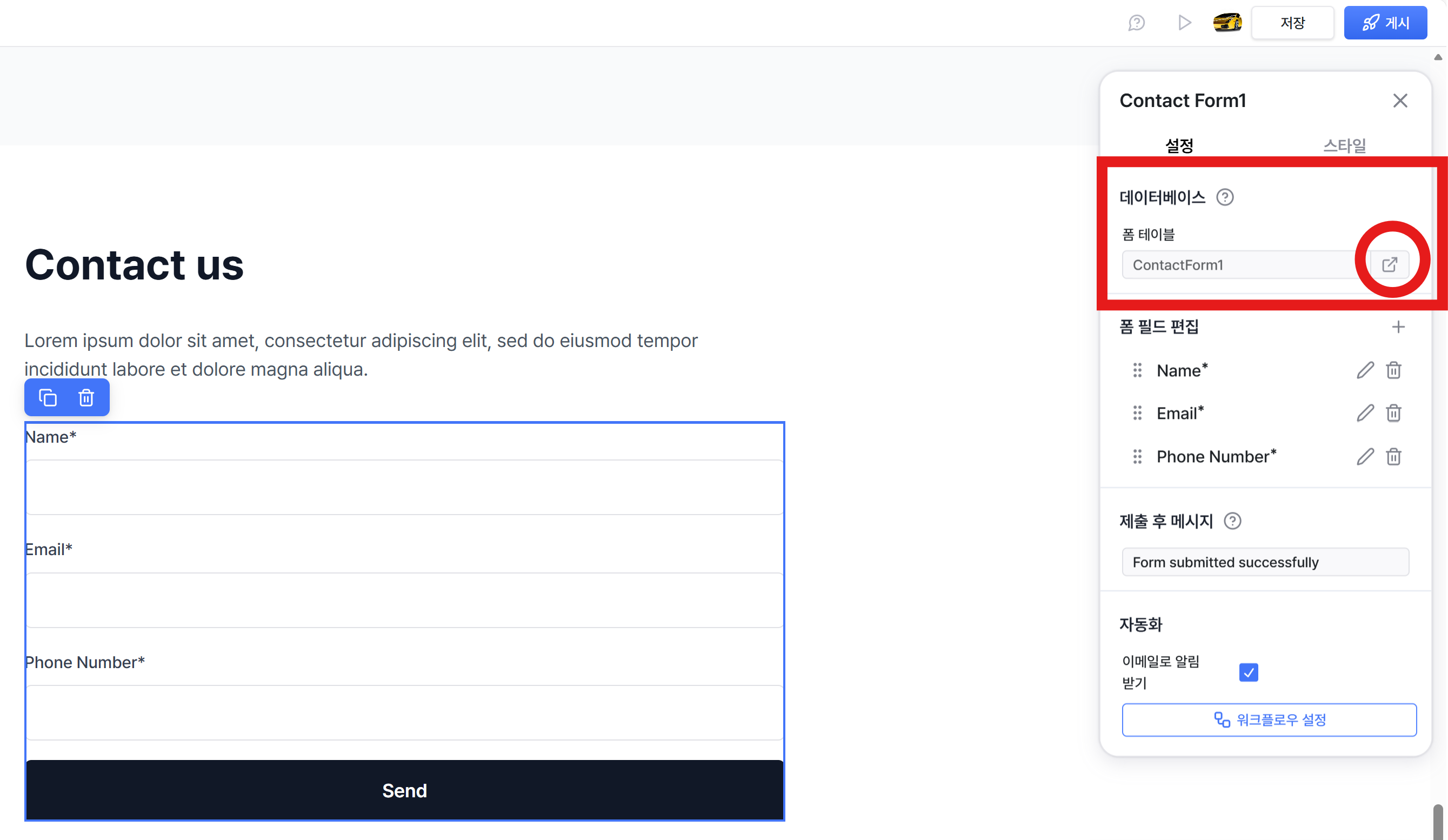Viewport: 1448px width, 840px height.
Task: Click the 저장 save button
Action: pyautogui.click(x=1292, y=23)
